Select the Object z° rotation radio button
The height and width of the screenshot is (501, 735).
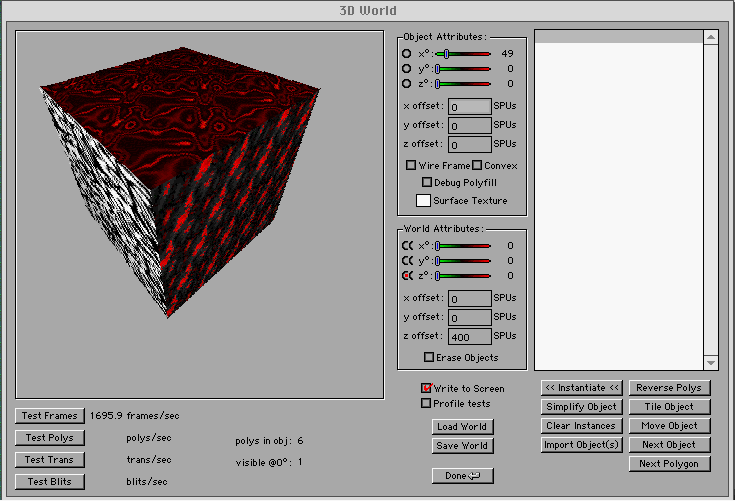(x=406, y=84)
